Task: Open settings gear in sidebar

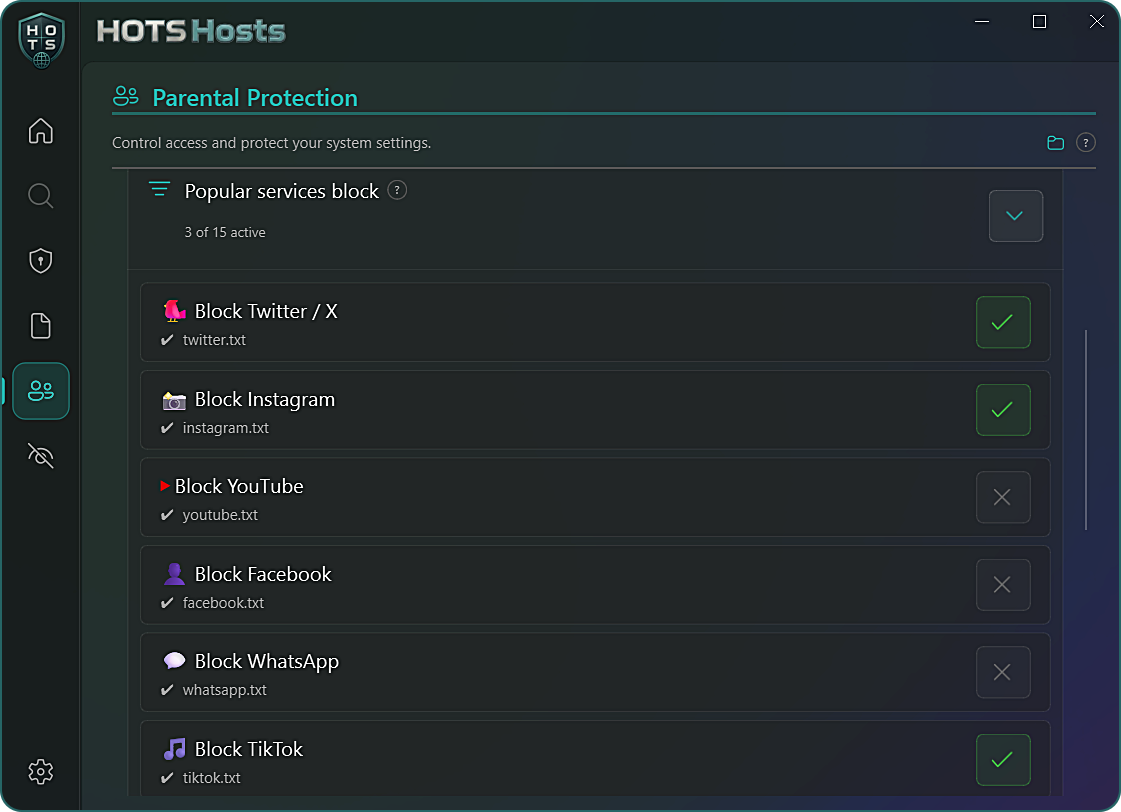Action: click(41, 772)
